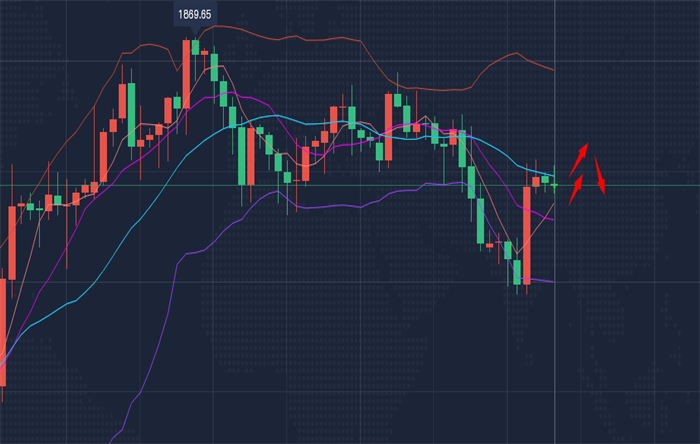700x444 pixels.
Task: Select the lower red up-arrow marker
Action: (x=575, y=190)
